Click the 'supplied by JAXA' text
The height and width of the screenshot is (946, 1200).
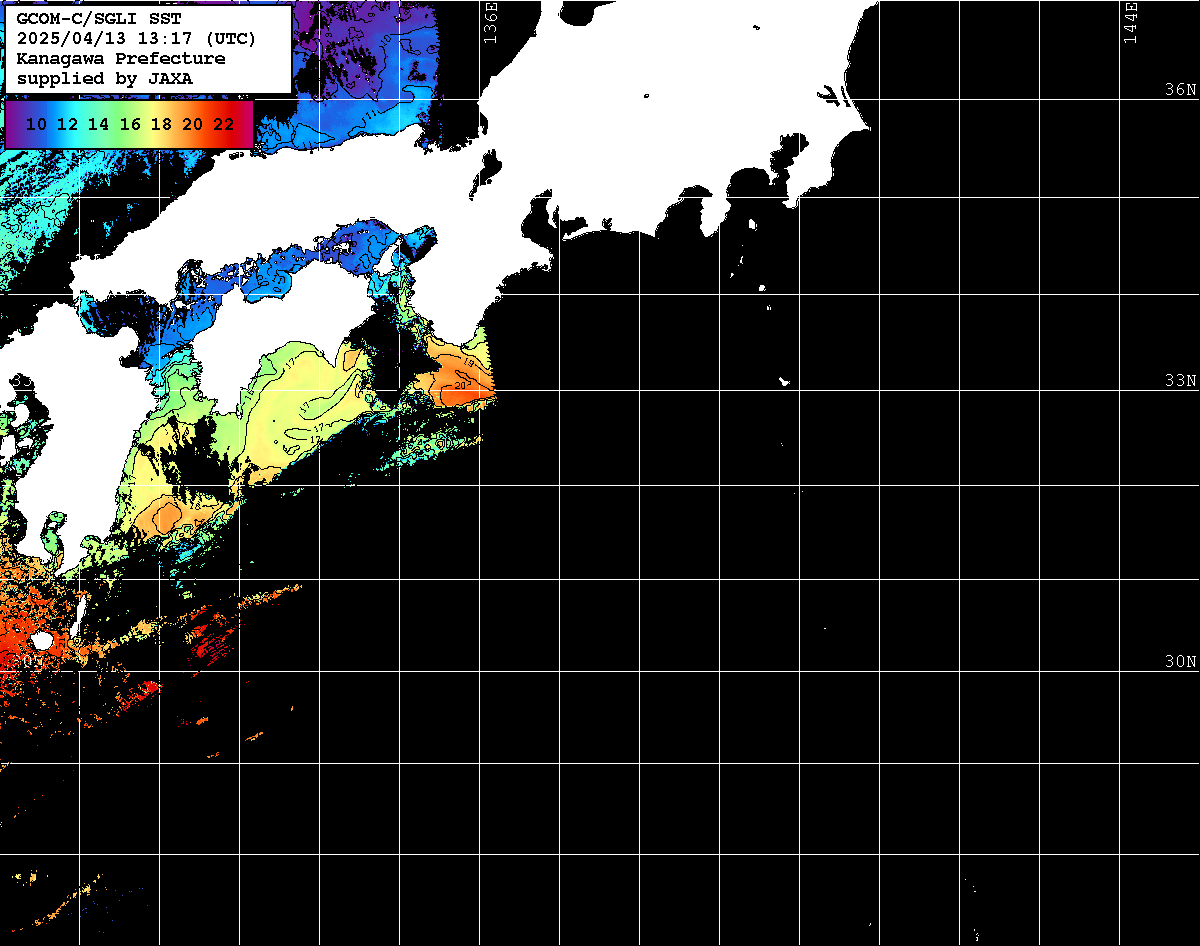click(105, 78)
